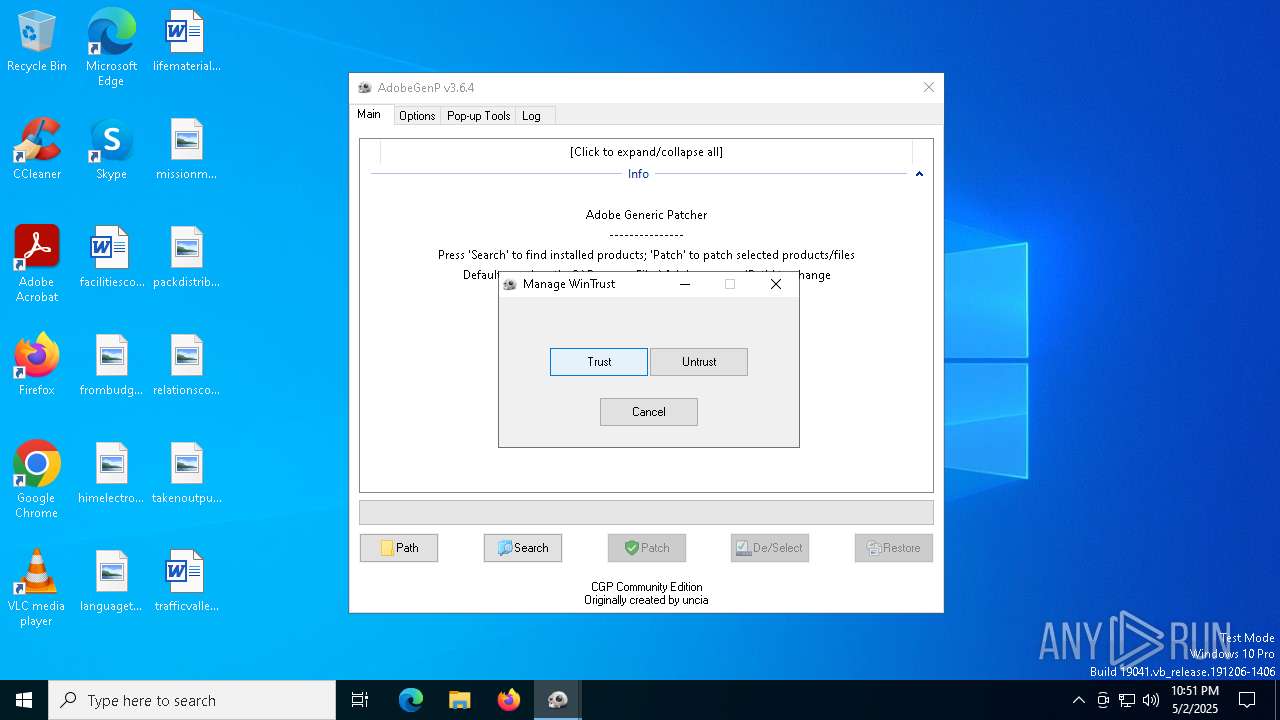This screenshot has height=720, width=1280.
Task: Click the Trust button in Manage WinTrust
Action: point(599,362)
